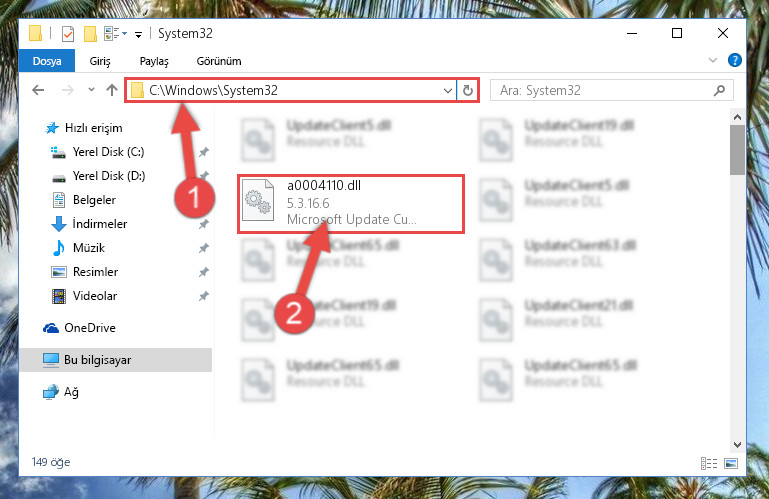Open Yerel Disk (D:) in sidebar
The height and width of the screenshot is (499, 769).
(x=109, y=176)
